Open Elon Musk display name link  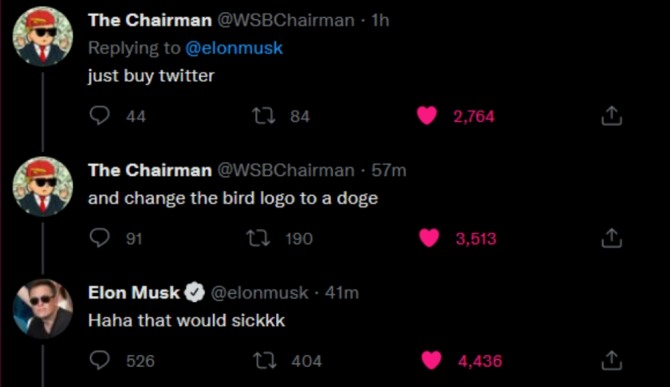[134, 293]
